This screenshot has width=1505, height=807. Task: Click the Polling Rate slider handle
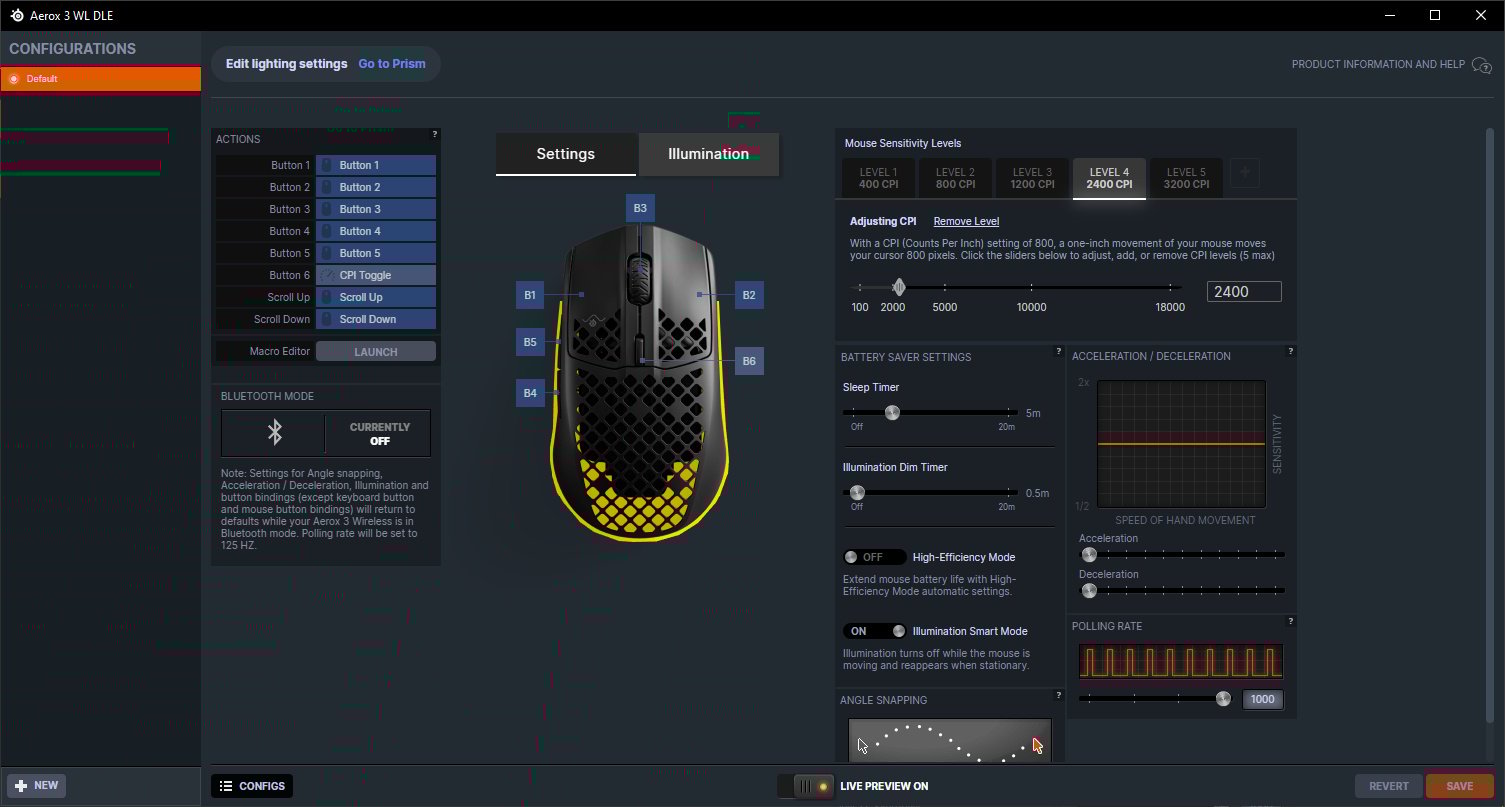[1223, 699]
